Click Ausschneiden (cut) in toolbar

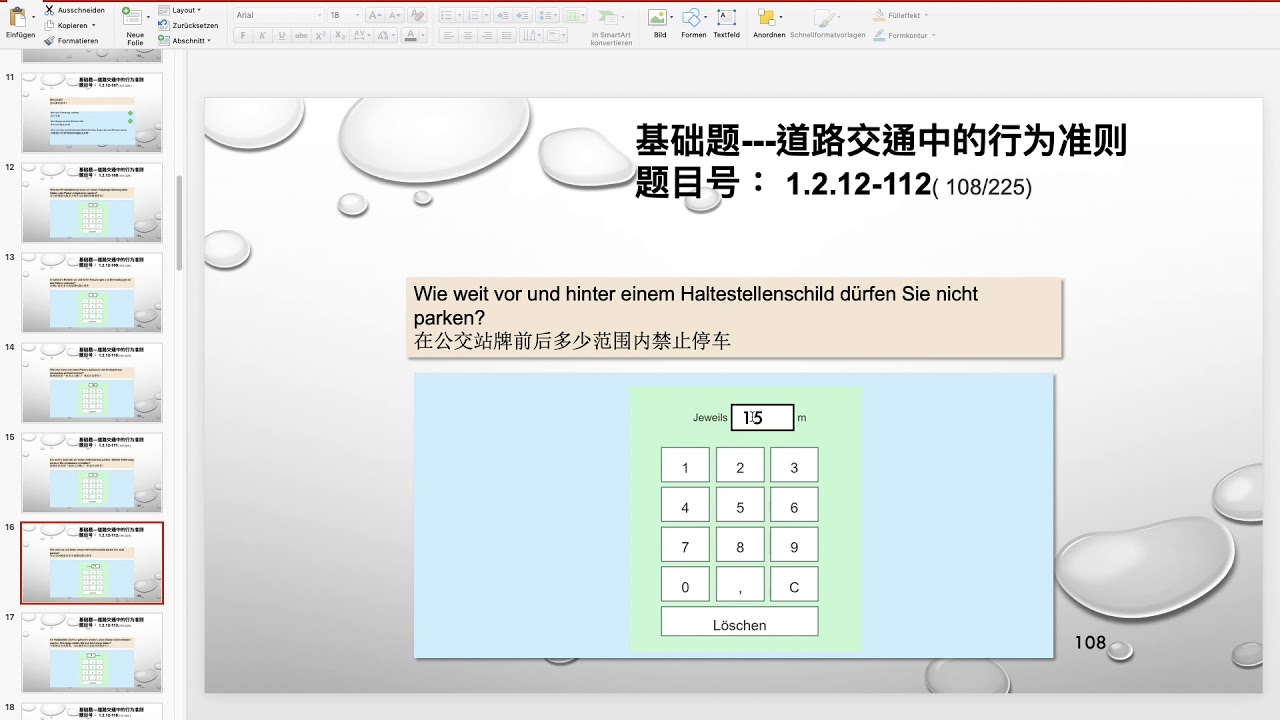point(73,10)
